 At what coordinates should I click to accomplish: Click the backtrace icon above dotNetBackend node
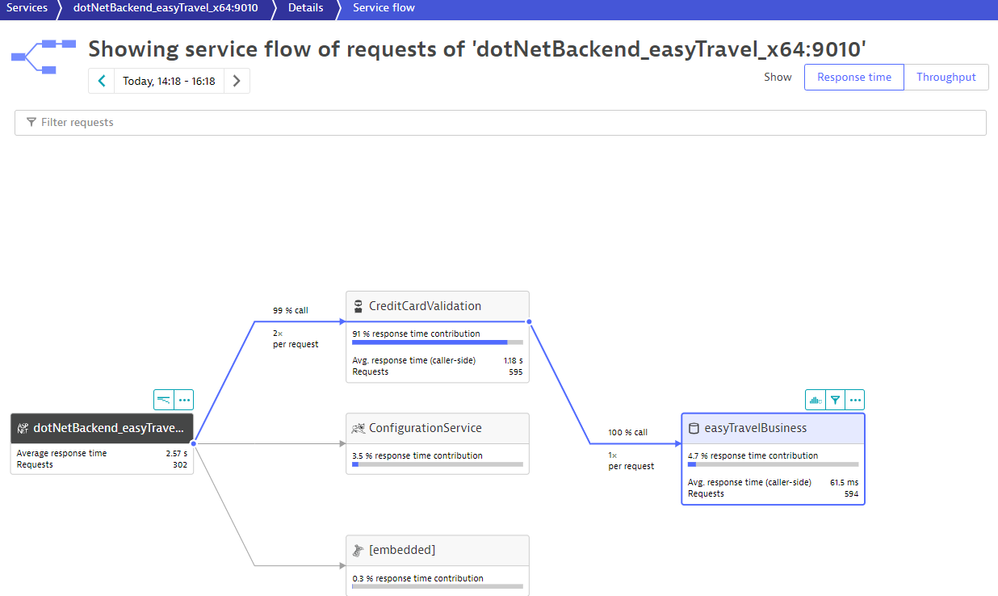[163, 400]
